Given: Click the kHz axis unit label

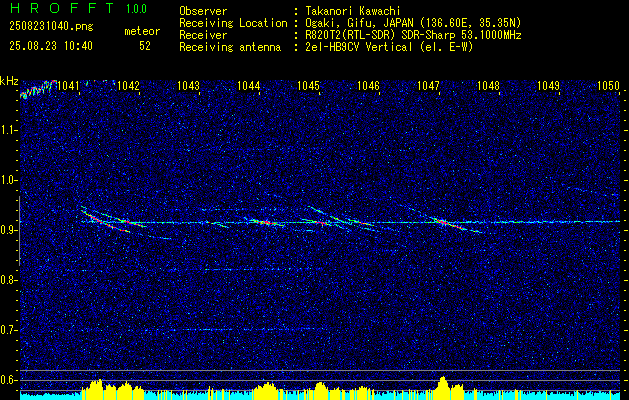Looking at the screenshot, I should coord(9,81).
